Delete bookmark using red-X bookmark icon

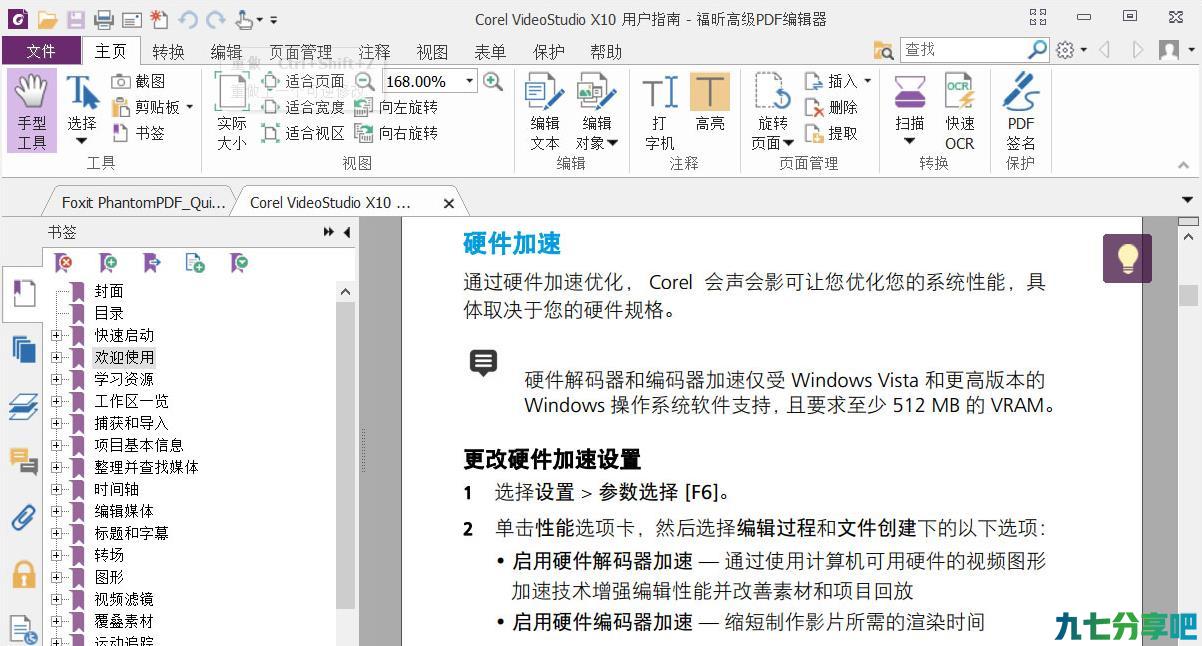coord(64,263)
